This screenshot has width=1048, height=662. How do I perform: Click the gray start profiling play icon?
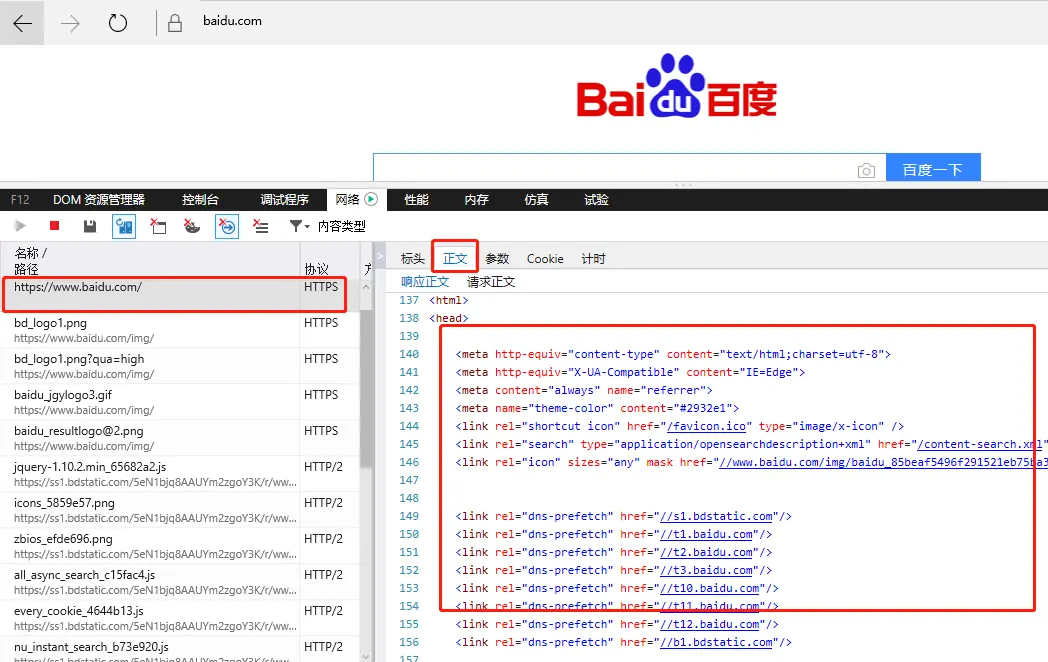point(20,226)
